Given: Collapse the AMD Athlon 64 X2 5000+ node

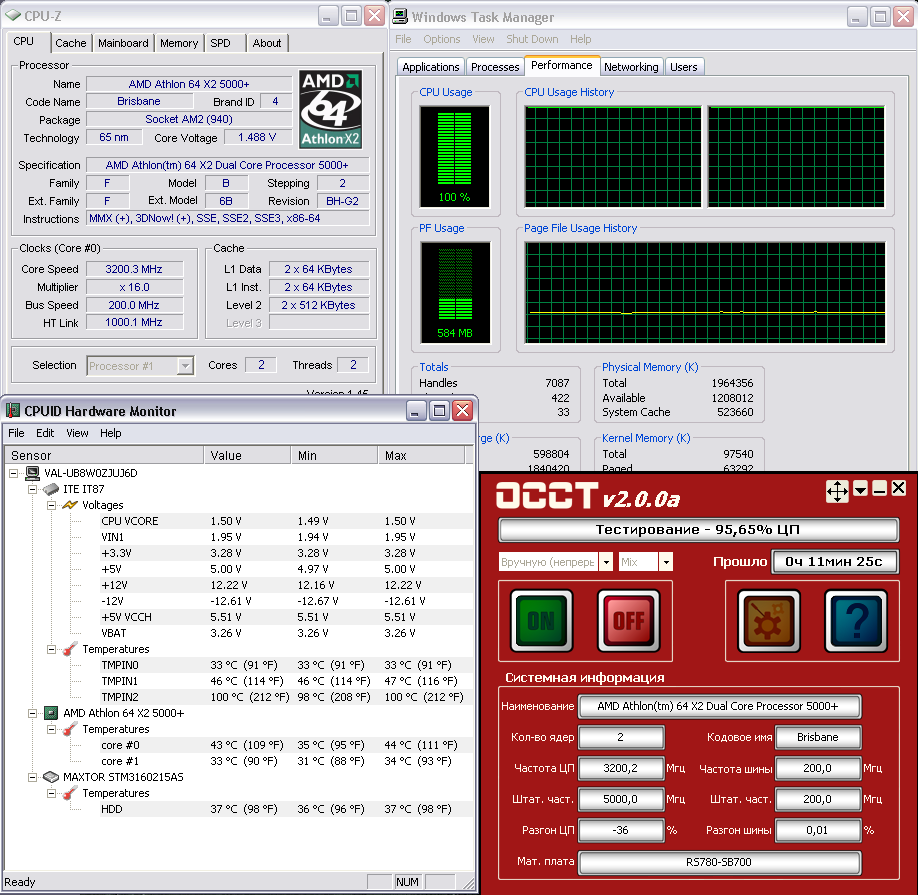Looking at the screenshot, I should [33, 713].
